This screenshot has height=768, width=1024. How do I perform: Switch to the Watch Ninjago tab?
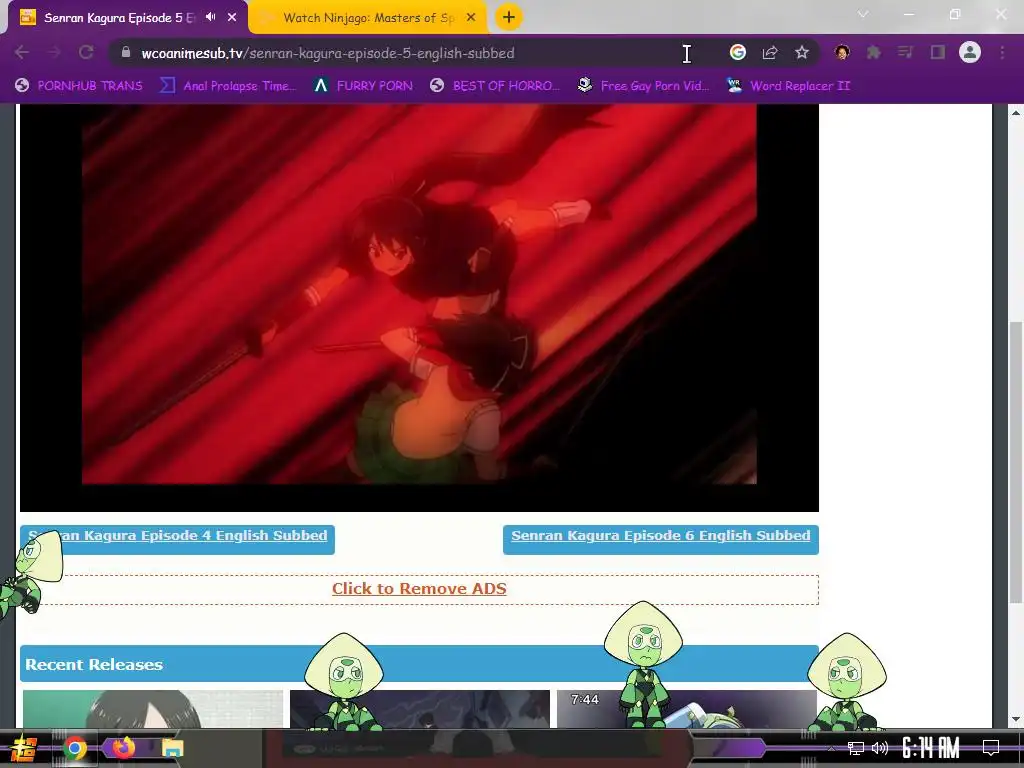[368, 18]
